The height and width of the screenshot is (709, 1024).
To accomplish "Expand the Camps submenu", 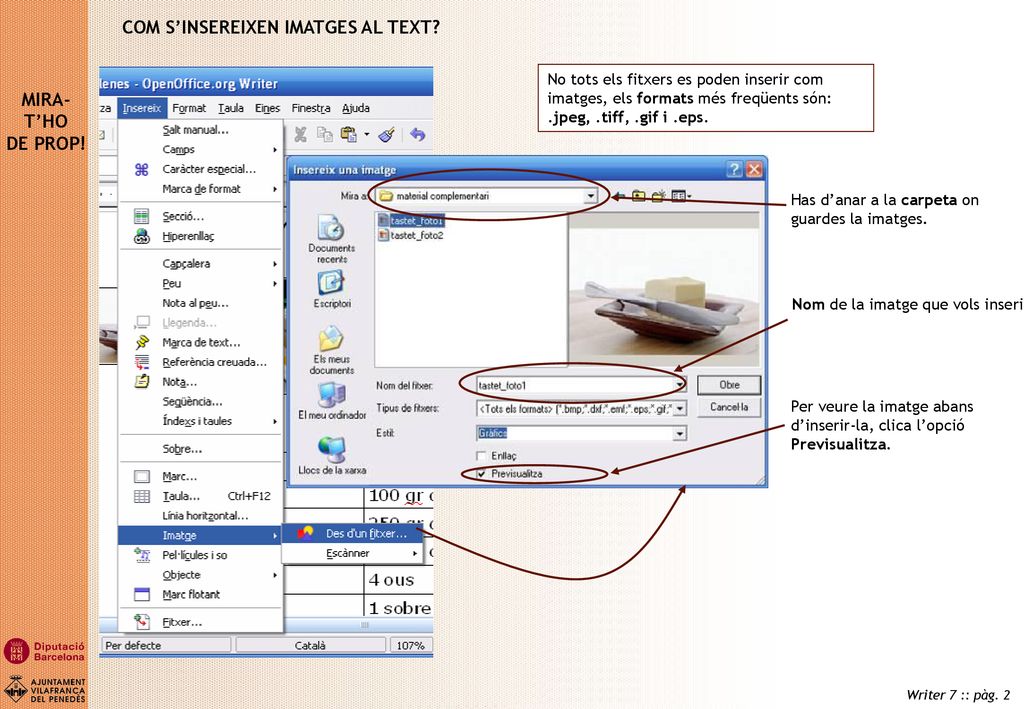I will [200, 150].
